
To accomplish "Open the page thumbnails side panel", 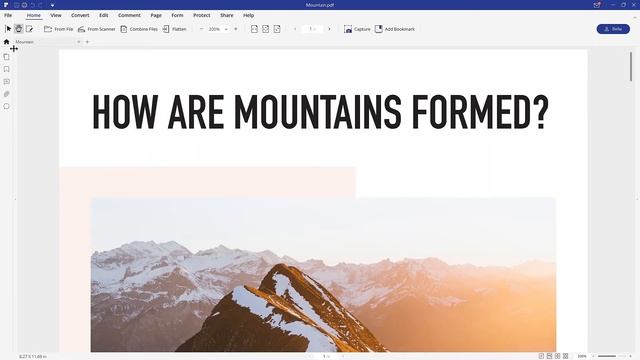I will click(7, 57).
